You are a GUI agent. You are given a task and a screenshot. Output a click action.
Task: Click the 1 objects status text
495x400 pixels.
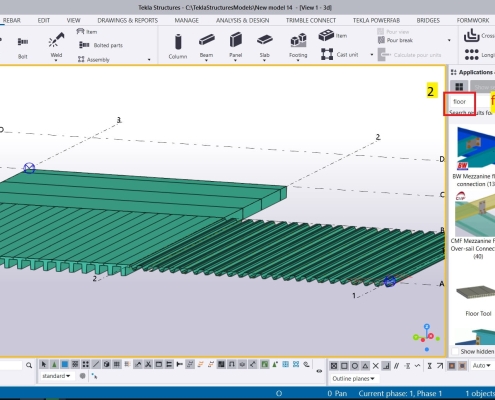pos(480,393)
